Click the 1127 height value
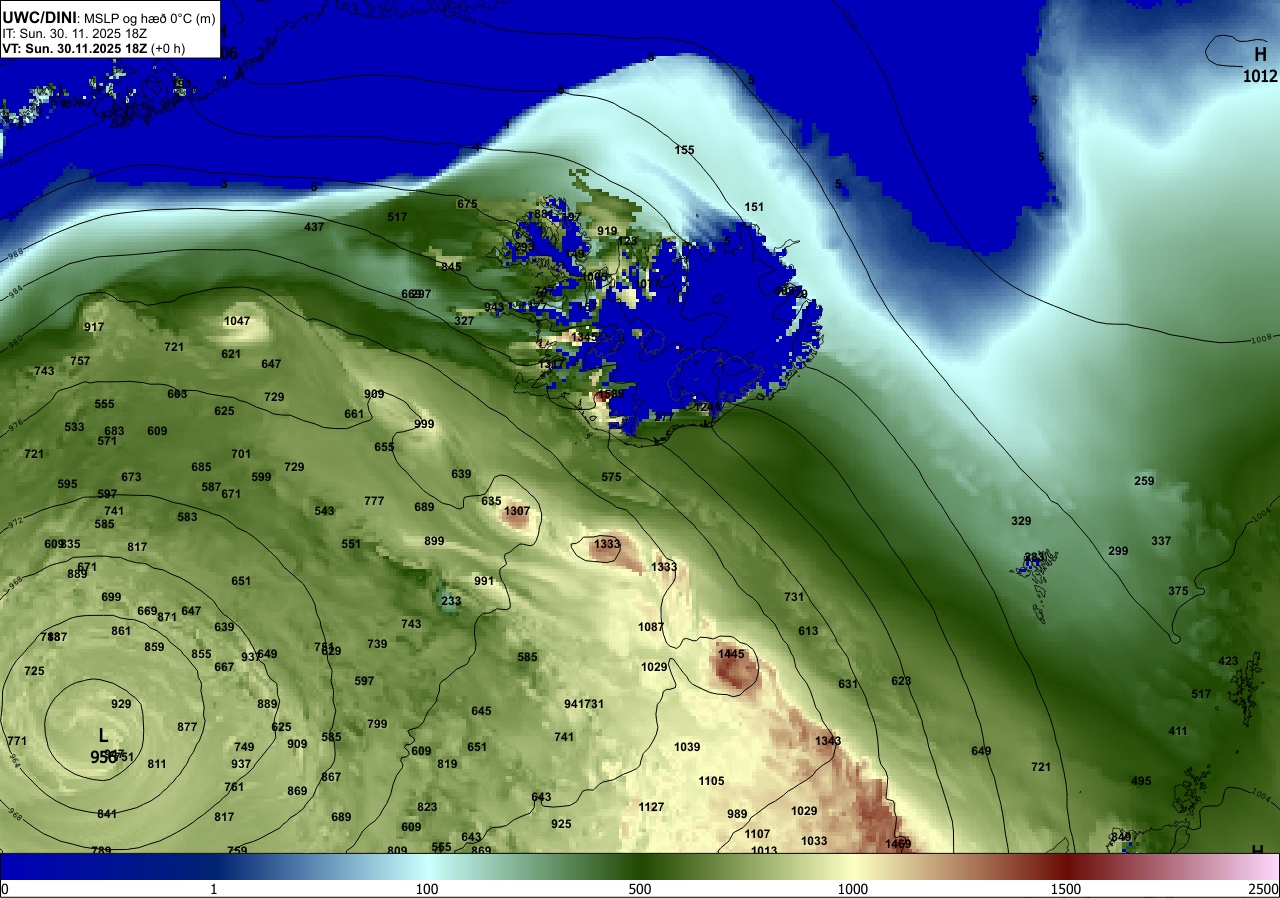Image resolution: width=1280 pixels, height=898 pixels. pyautogui.click(x=651, y=807)
